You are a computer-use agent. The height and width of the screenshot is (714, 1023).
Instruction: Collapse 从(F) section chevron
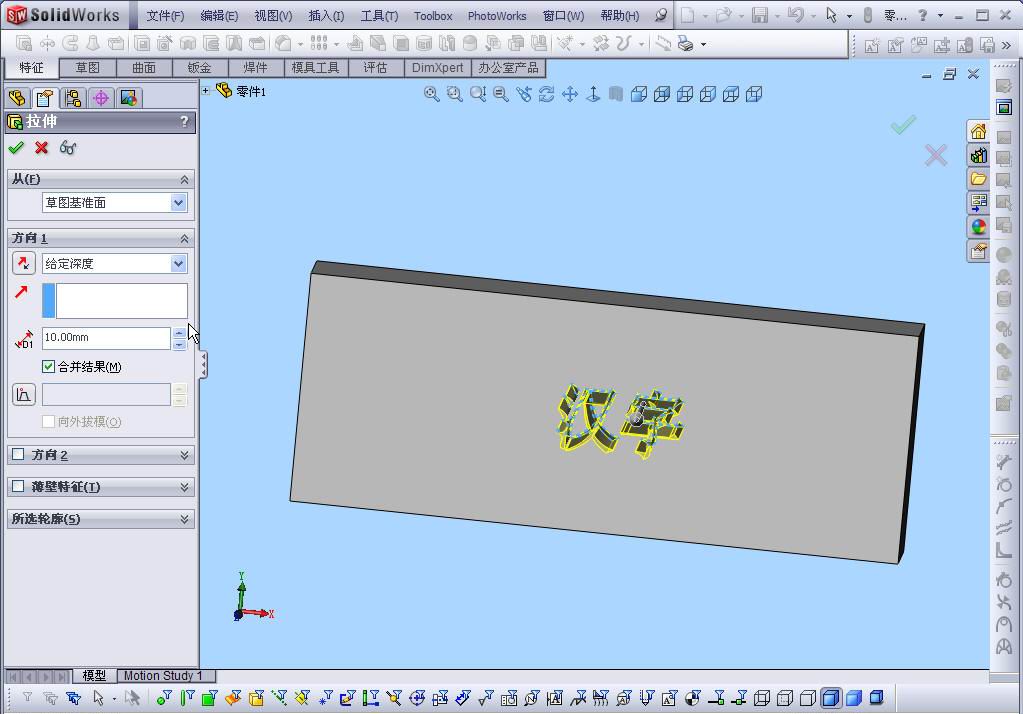pyautogui.click(x=185, y=179)
